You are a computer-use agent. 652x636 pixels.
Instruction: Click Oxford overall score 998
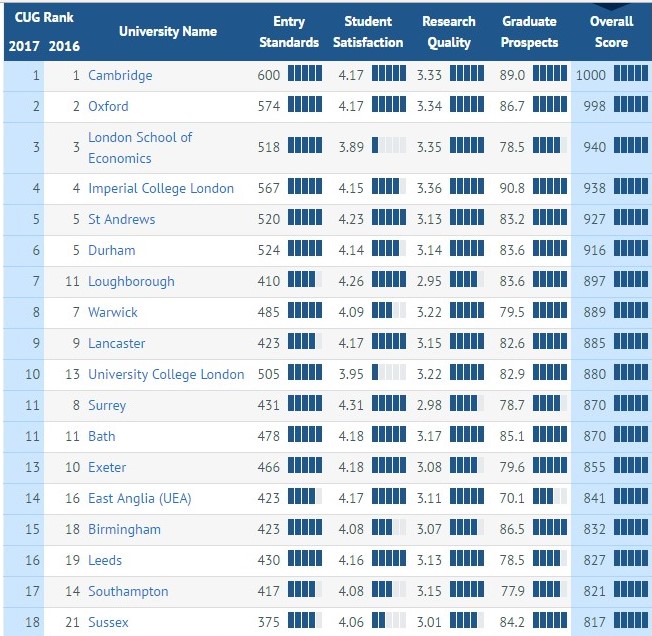coord(594,106)
